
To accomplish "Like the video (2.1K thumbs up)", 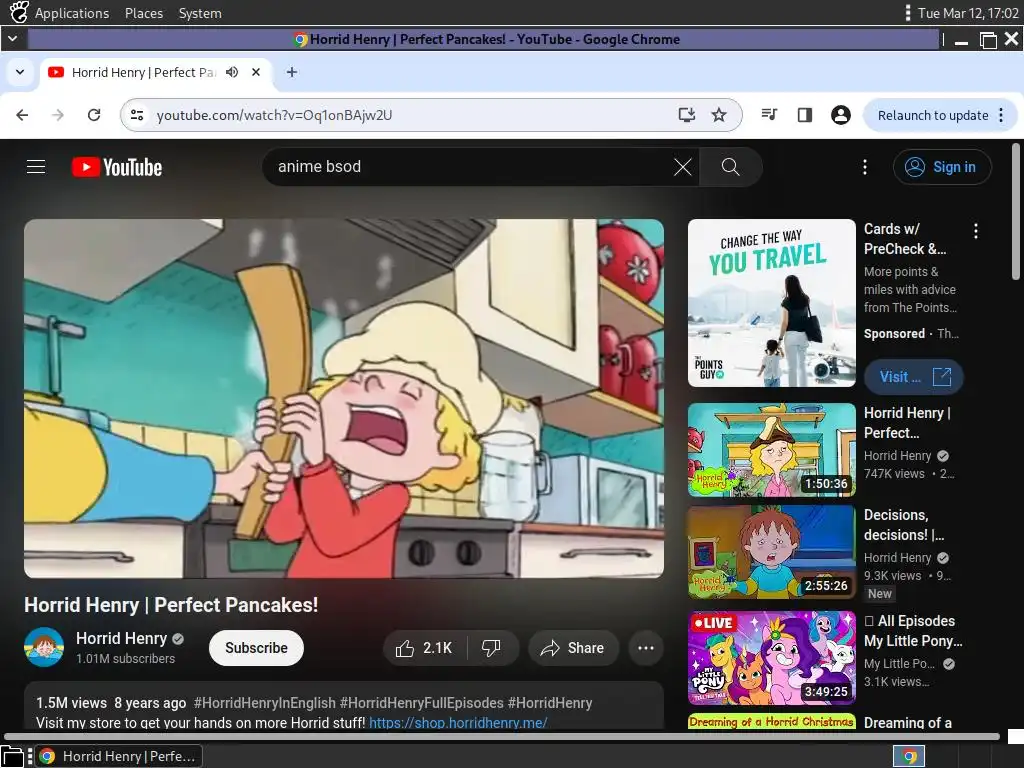I will click(x=424, y=648).
